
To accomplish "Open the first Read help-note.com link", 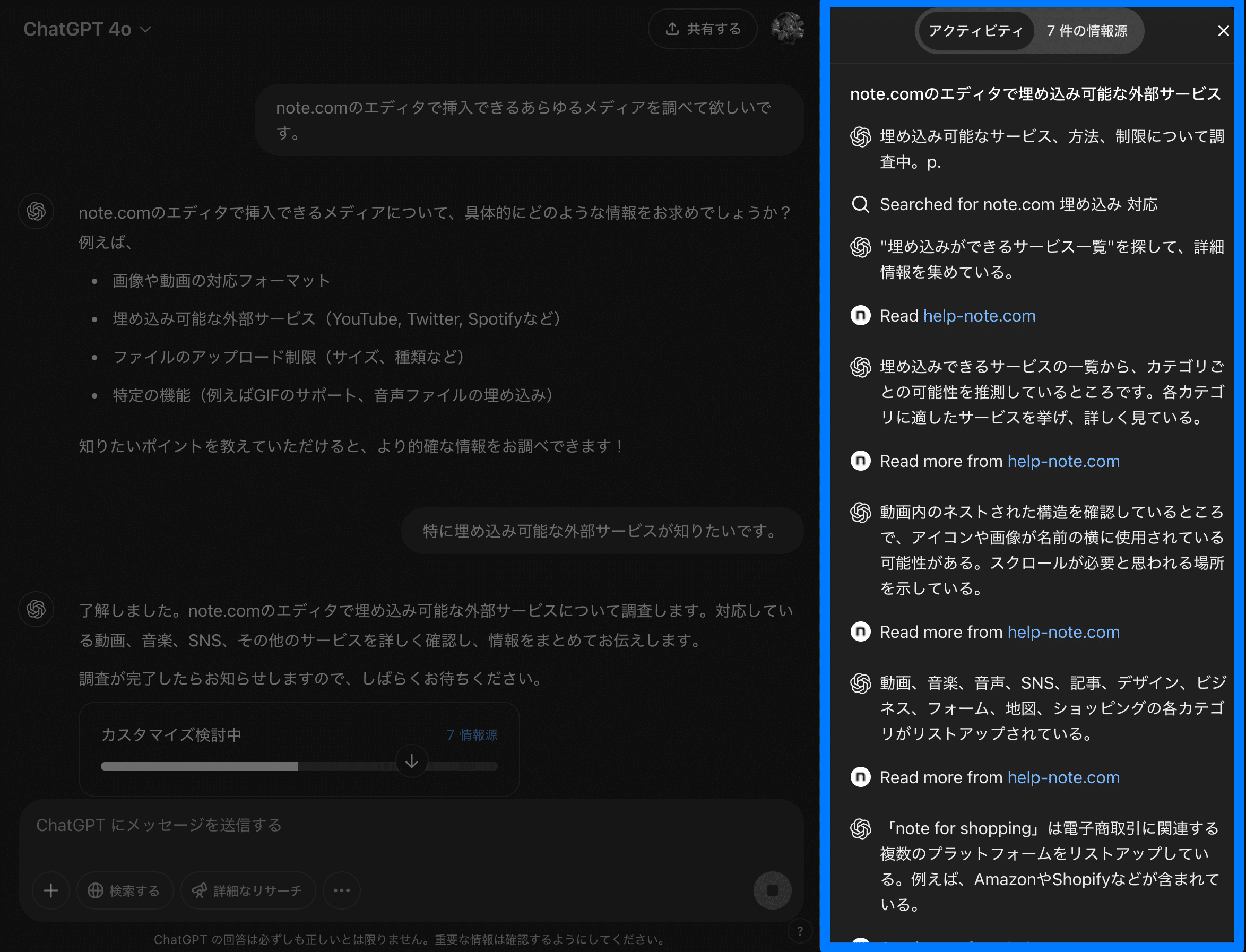I will tap(979, 316).
